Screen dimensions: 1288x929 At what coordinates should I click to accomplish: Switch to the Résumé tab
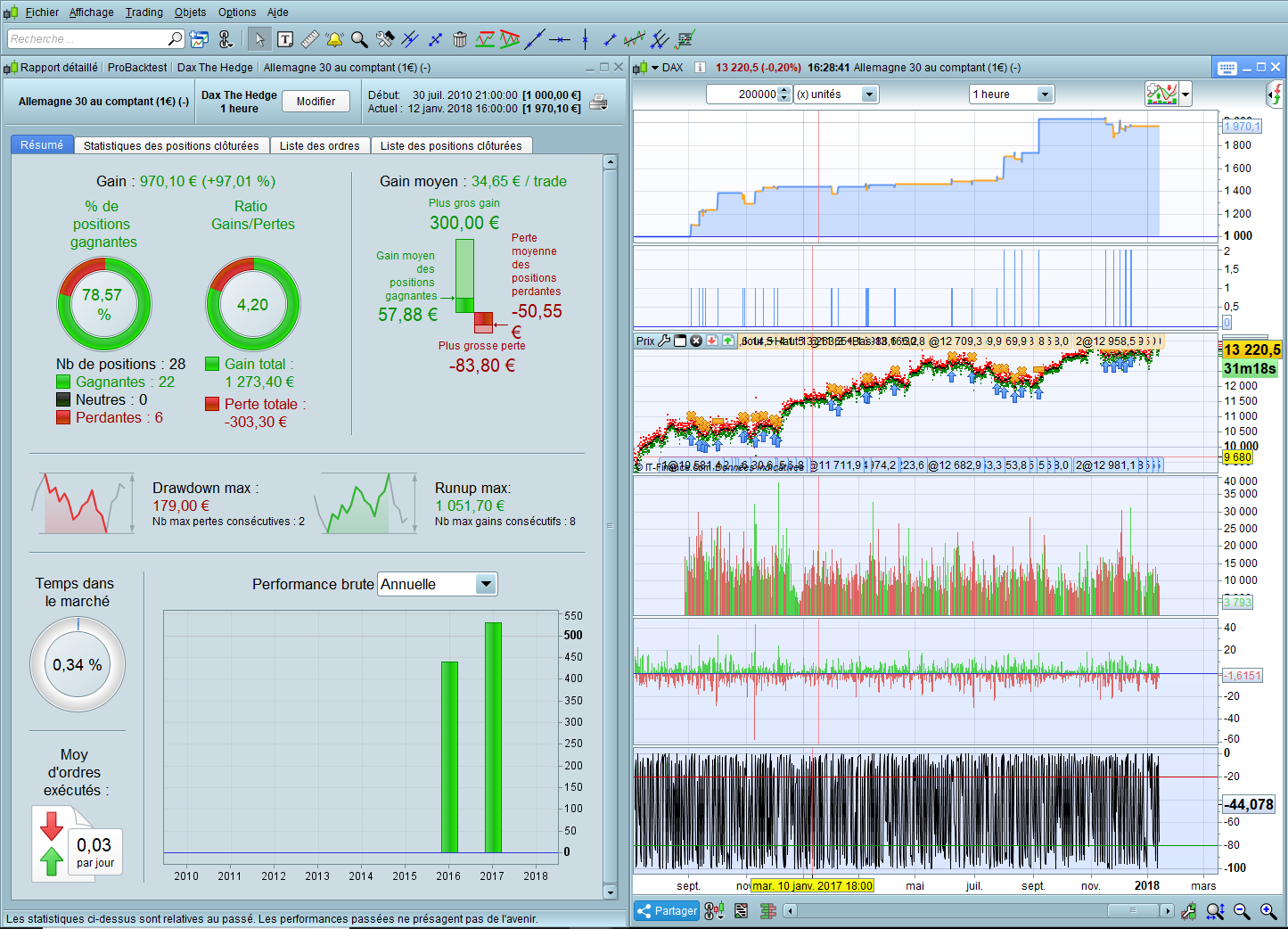coord(42,144)
